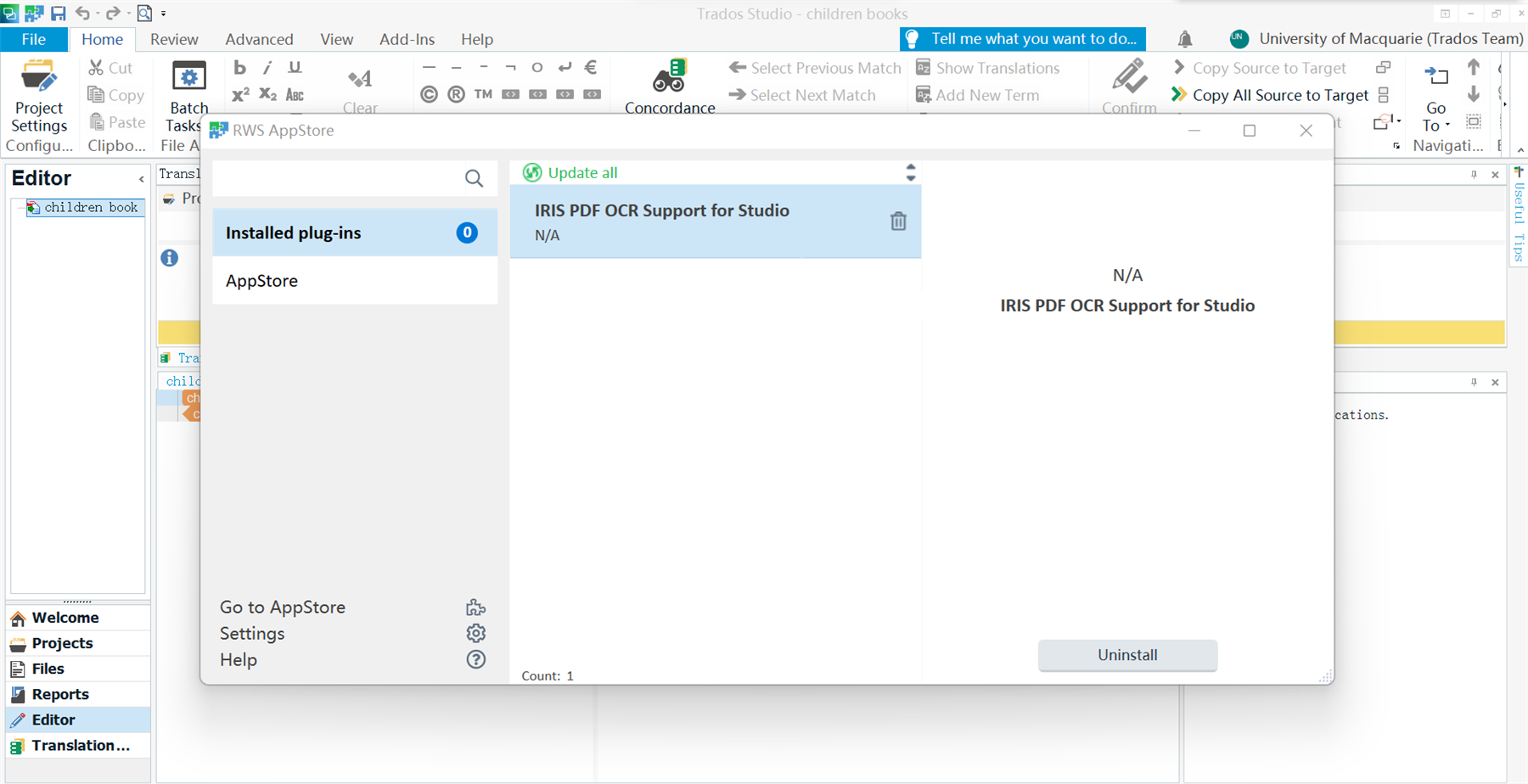Select IRIS PDF OCR Support for Studio row

[x=715, y=221]
